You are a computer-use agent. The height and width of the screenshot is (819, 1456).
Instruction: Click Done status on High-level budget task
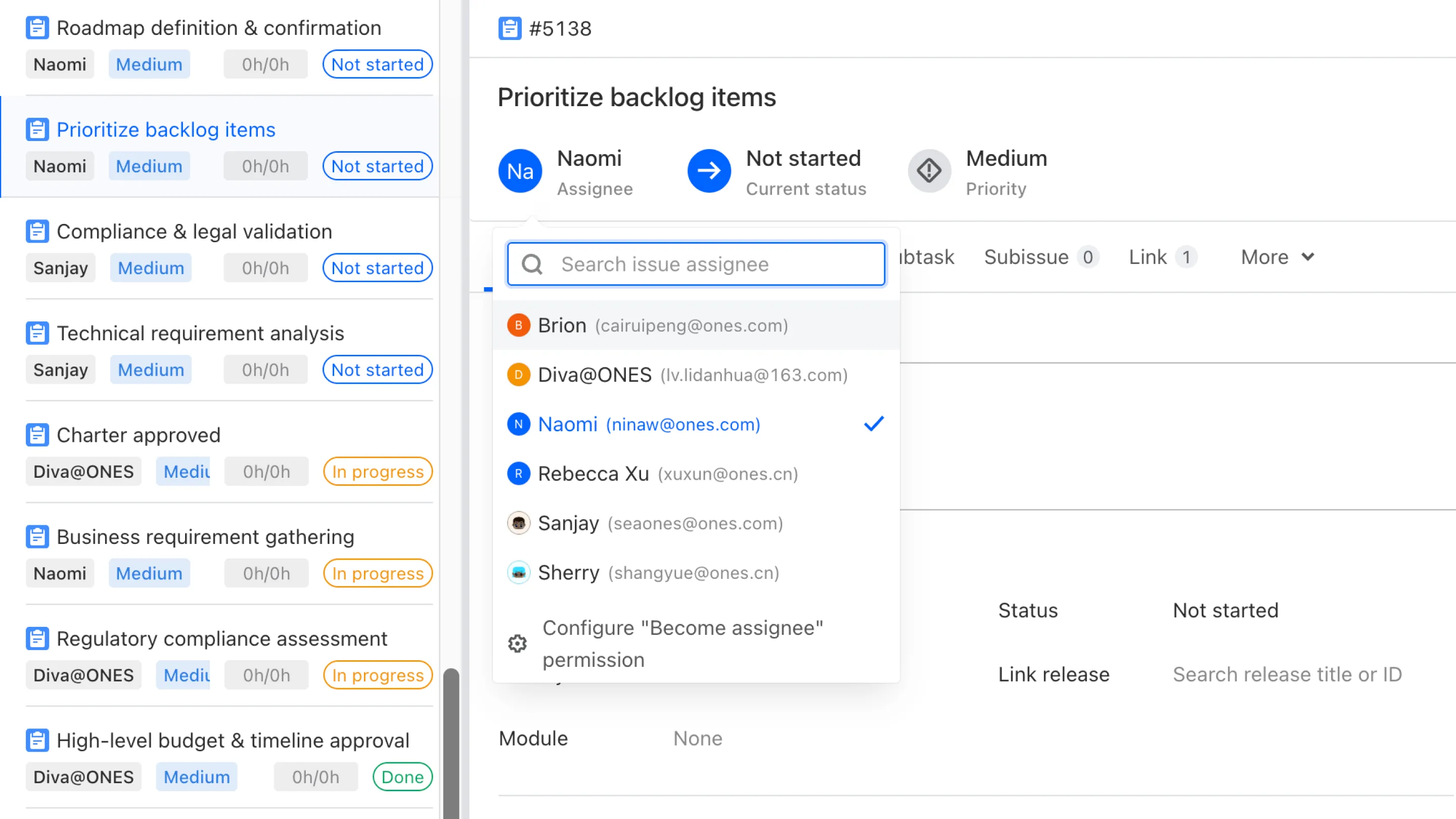[402, 777]
